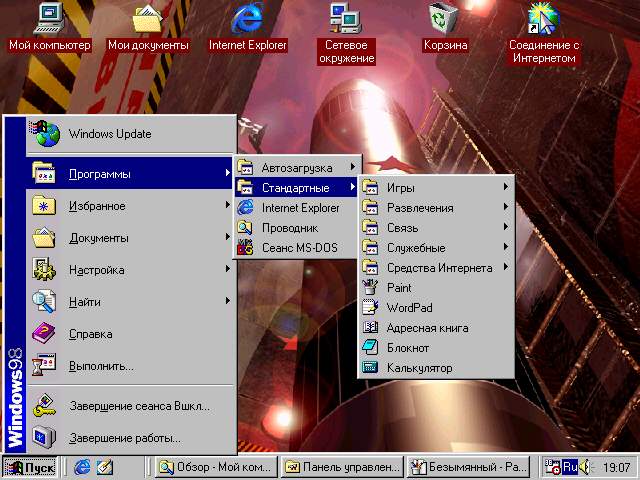Click the Проводник explorer icon

(245, 228)
